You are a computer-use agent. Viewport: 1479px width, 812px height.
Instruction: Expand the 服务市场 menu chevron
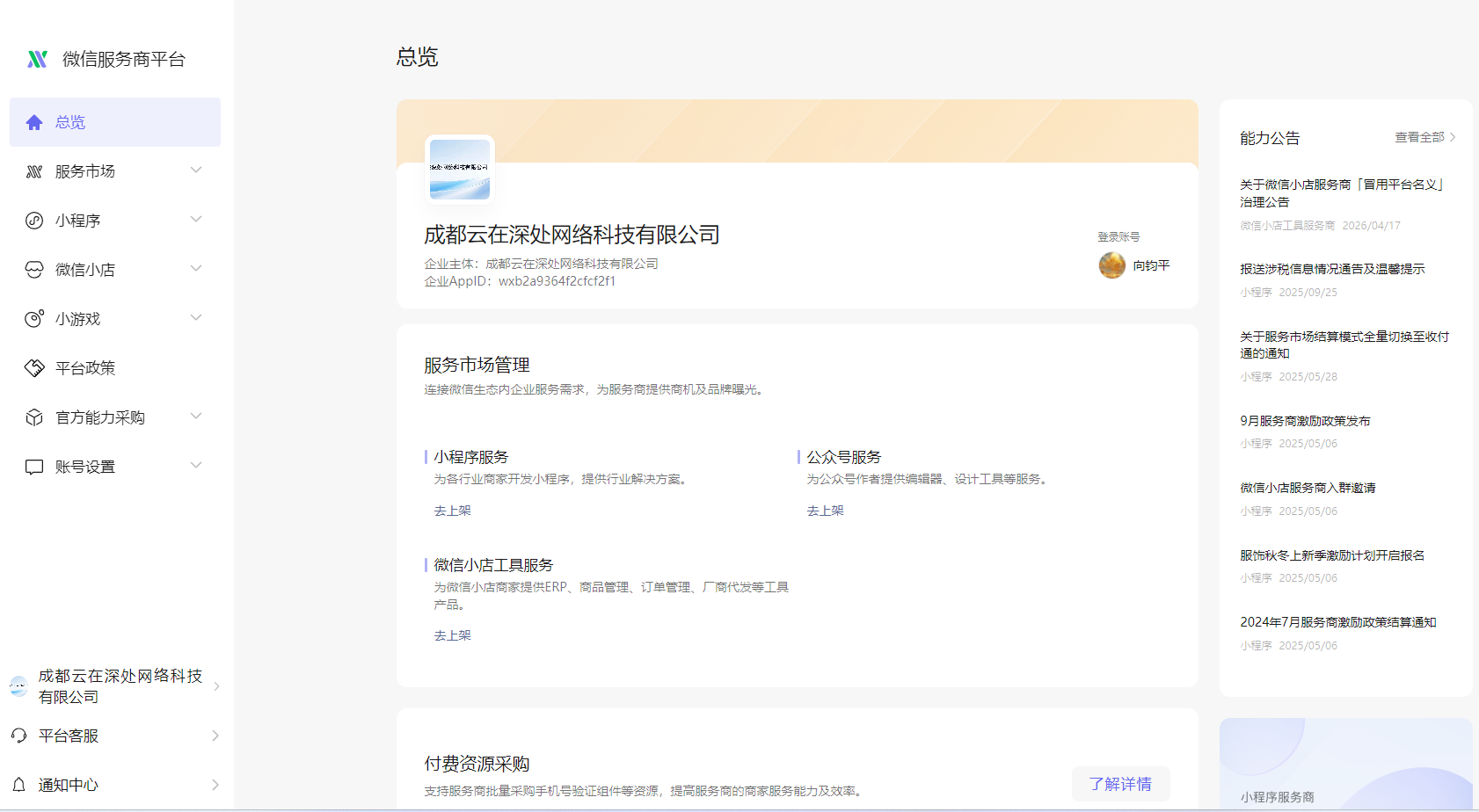pos(196,170)
